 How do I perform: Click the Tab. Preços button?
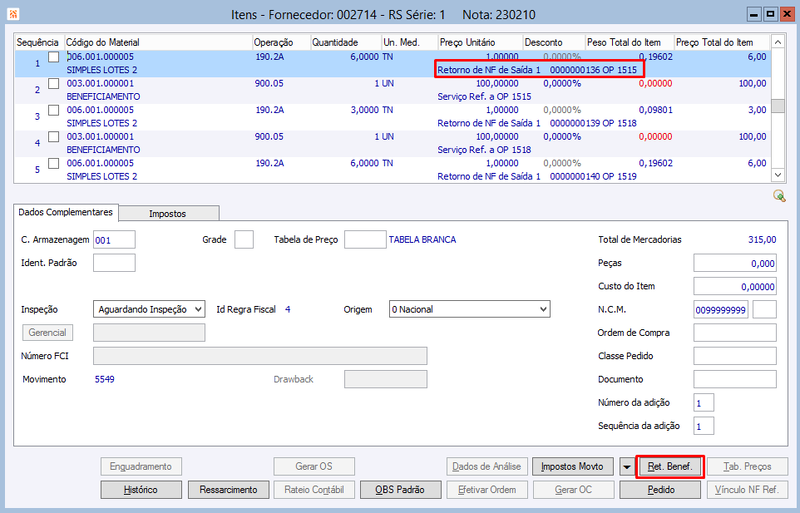tap(747, 467)
